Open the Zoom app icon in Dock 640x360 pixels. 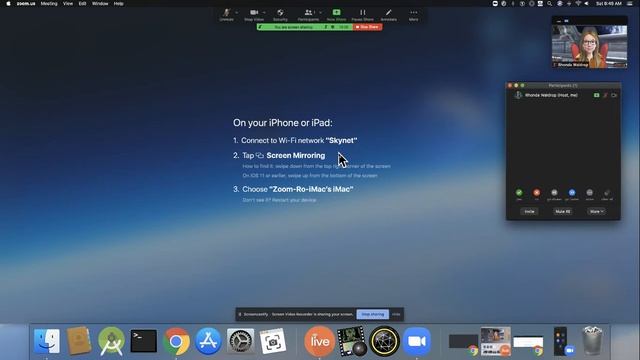(x=417, y=341)
